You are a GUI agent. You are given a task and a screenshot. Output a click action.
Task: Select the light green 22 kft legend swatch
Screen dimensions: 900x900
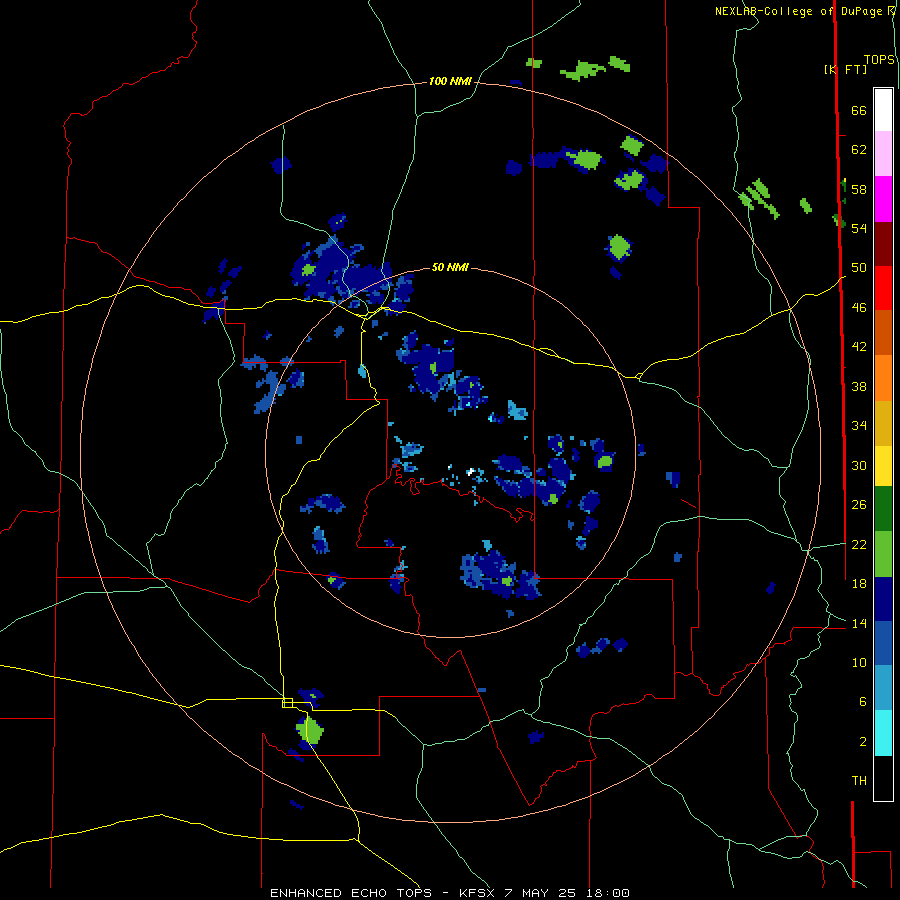[x=883, y=554]
